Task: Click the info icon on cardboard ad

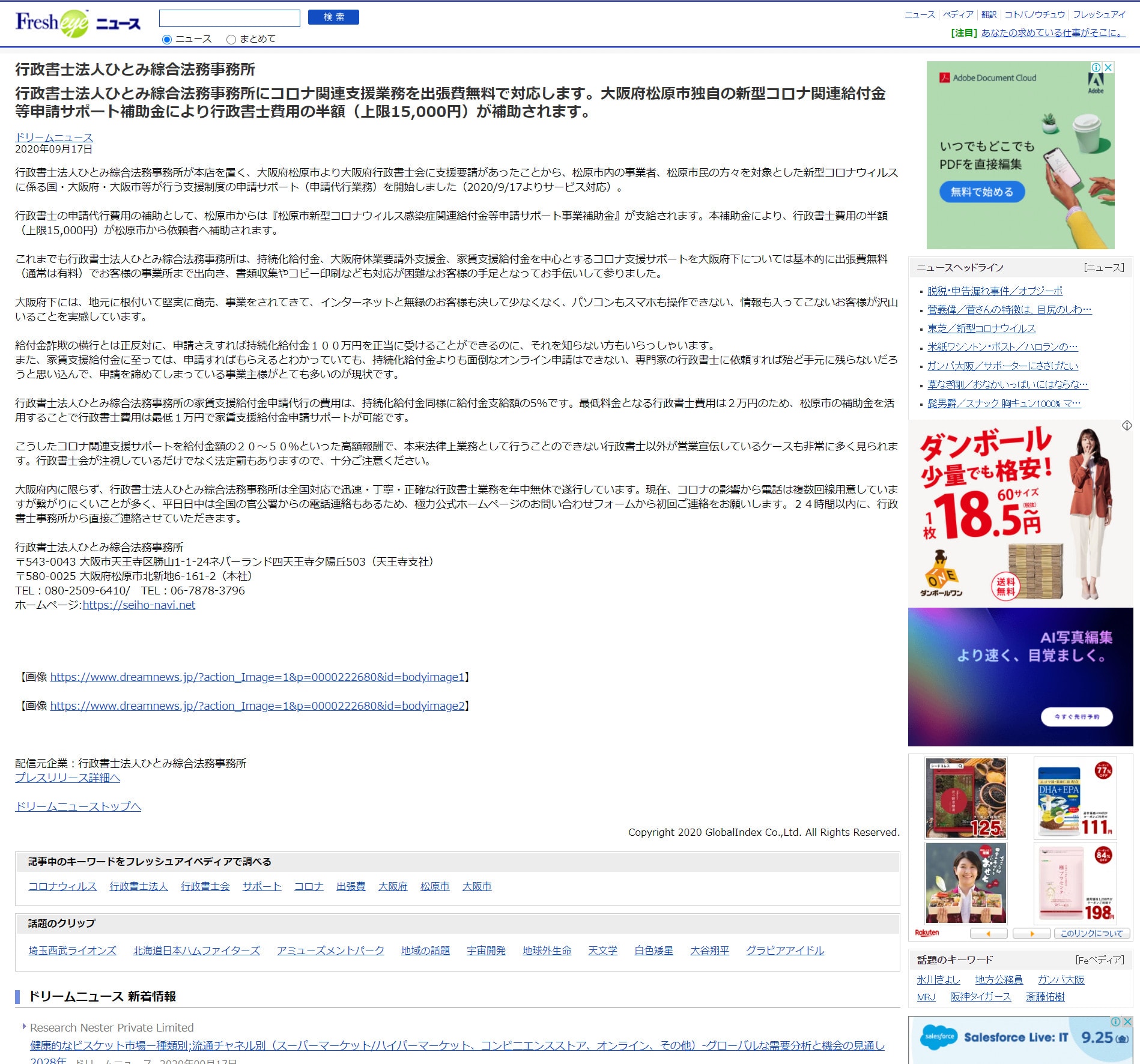Action: pyautogui.click(x=1127, y=425)
